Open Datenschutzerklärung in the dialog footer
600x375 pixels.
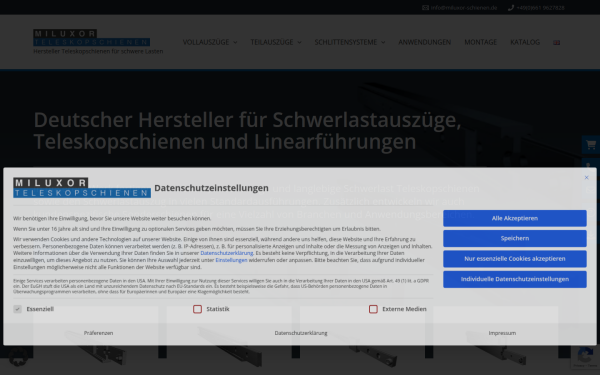point(301,333)
